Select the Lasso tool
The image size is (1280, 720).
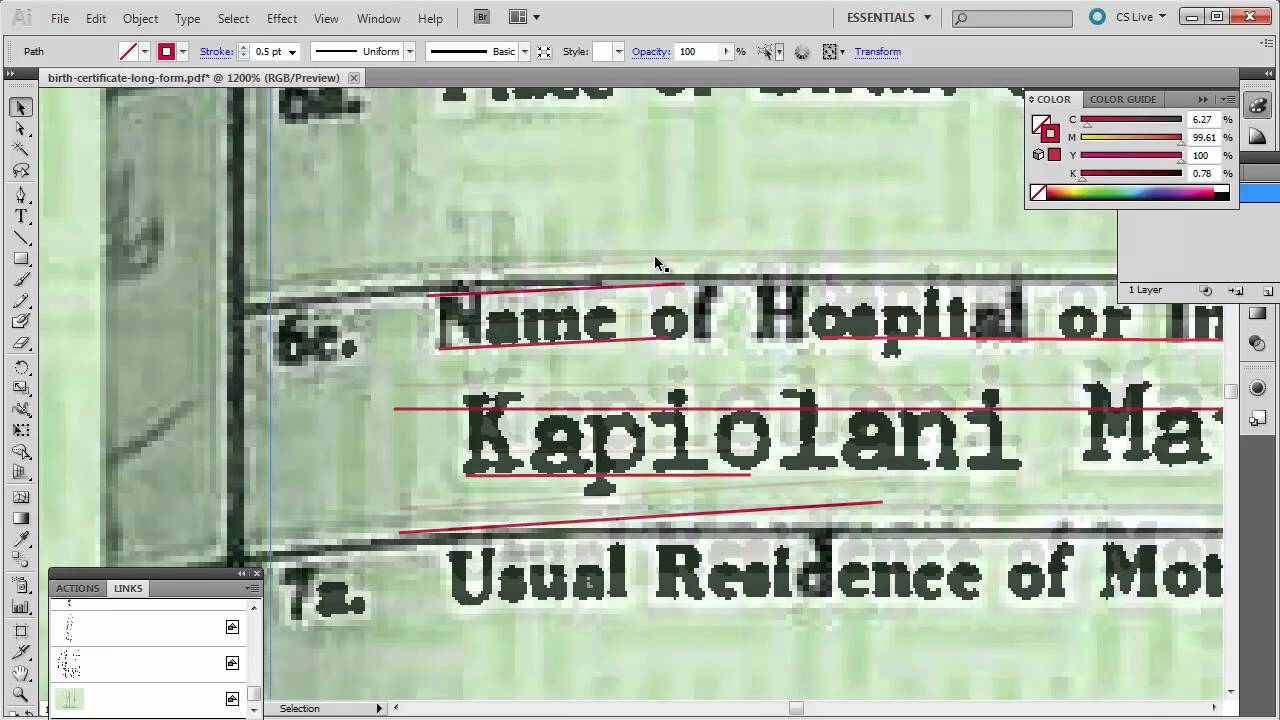click(x=21, y=171)
